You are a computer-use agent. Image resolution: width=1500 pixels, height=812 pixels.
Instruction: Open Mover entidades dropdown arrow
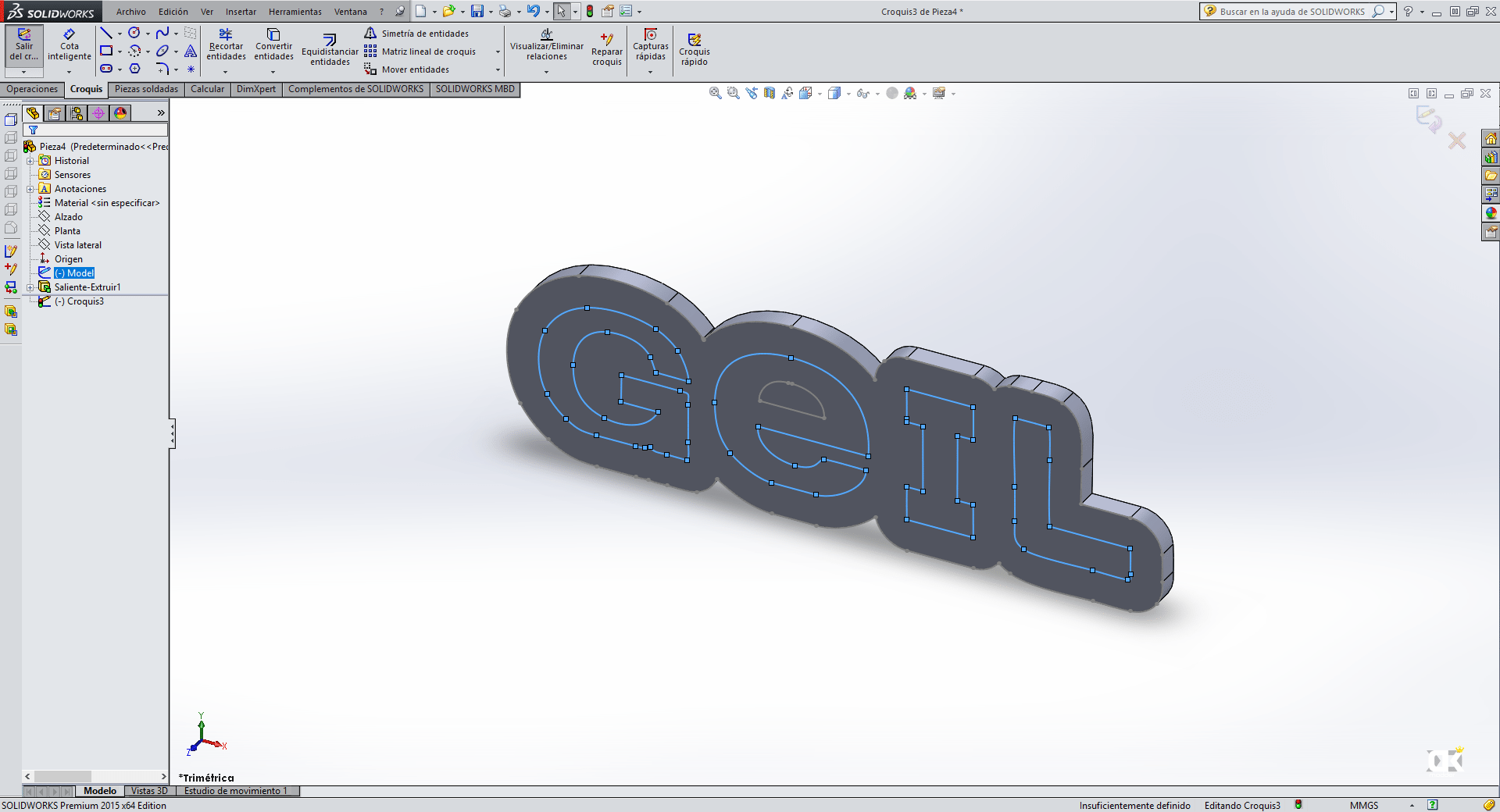(x=498, y=69)
